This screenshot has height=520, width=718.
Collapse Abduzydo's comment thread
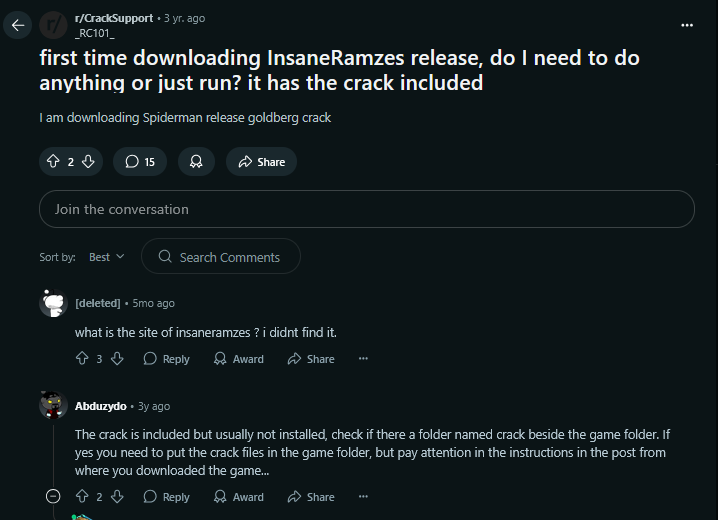click(53, 496)
